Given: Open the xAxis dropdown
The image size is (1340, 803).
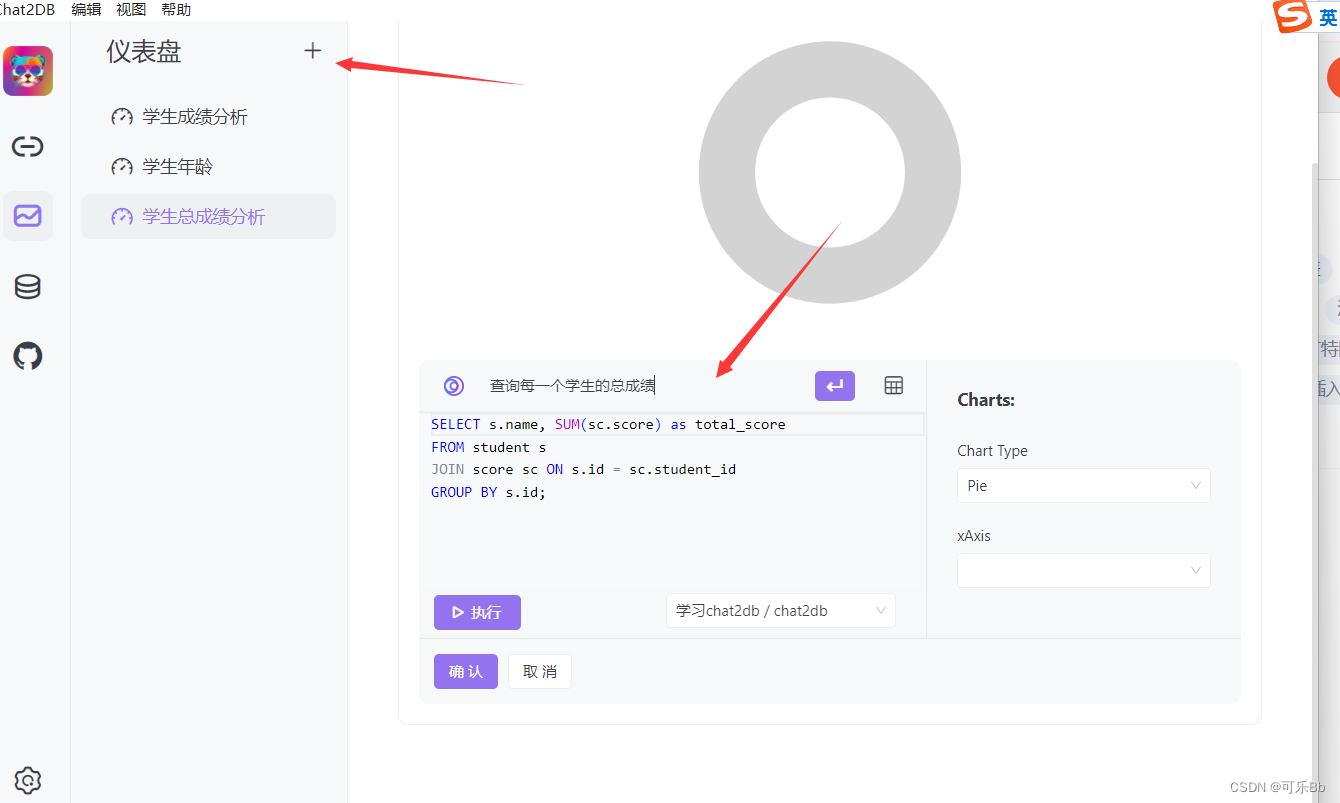Looking at the screenshot, I should tap(1084, 571).
